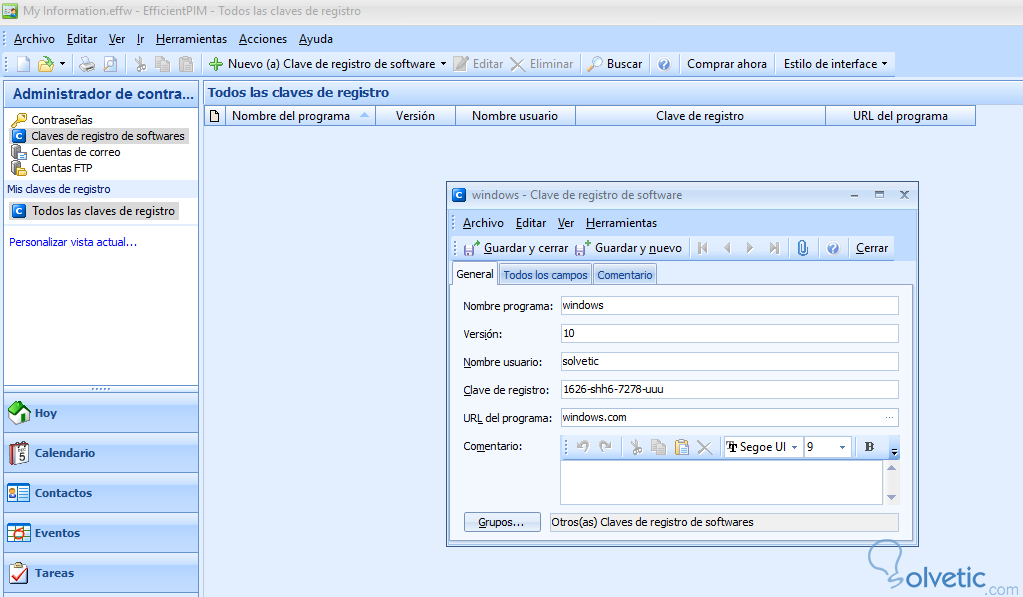Open the dialog's Editar menu
This screenshot has width=1023, height=597.
pos(530,223)
